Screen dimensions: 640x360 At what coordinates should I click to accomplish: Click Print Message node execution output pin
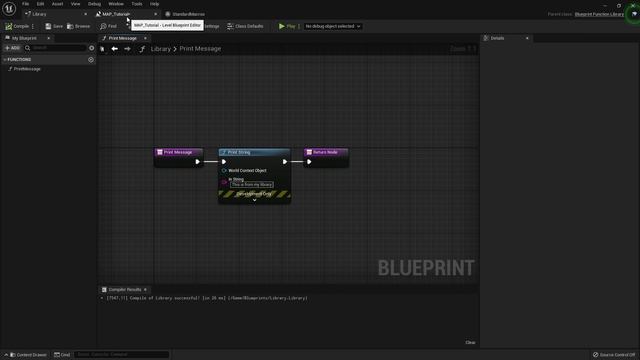(198, 162)
